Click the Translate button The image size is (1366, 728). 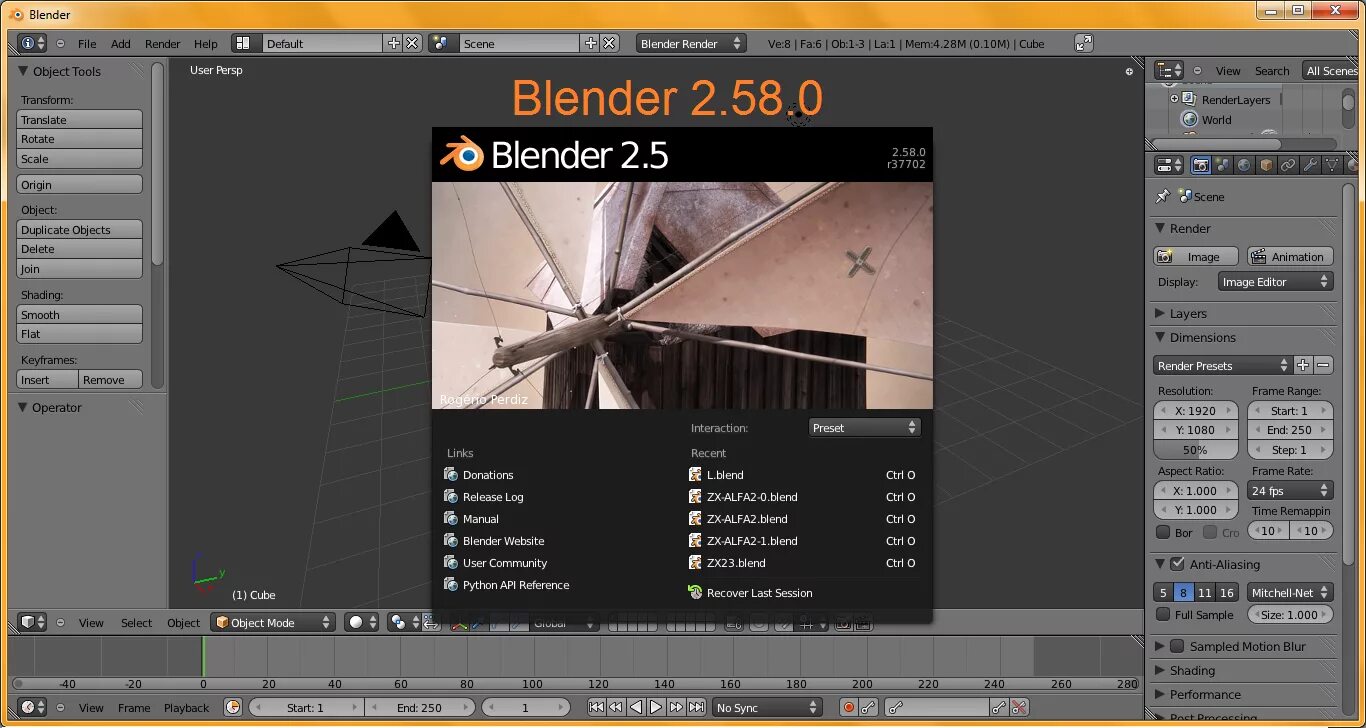click(x=80, y=119)
